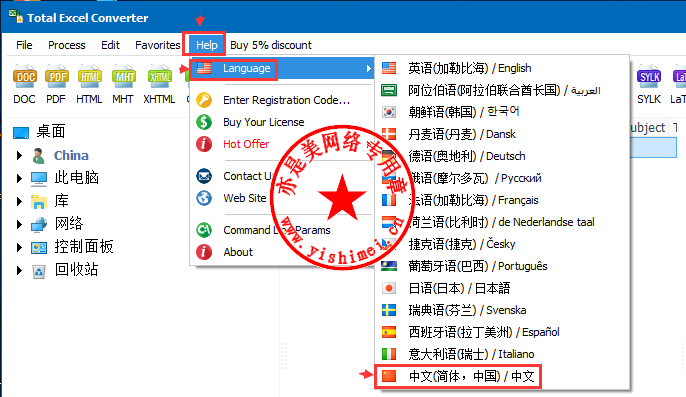The height and width of the screenshot is (397, 686).
Task: Select the China folder tree item
Action: tap(71, 155)
